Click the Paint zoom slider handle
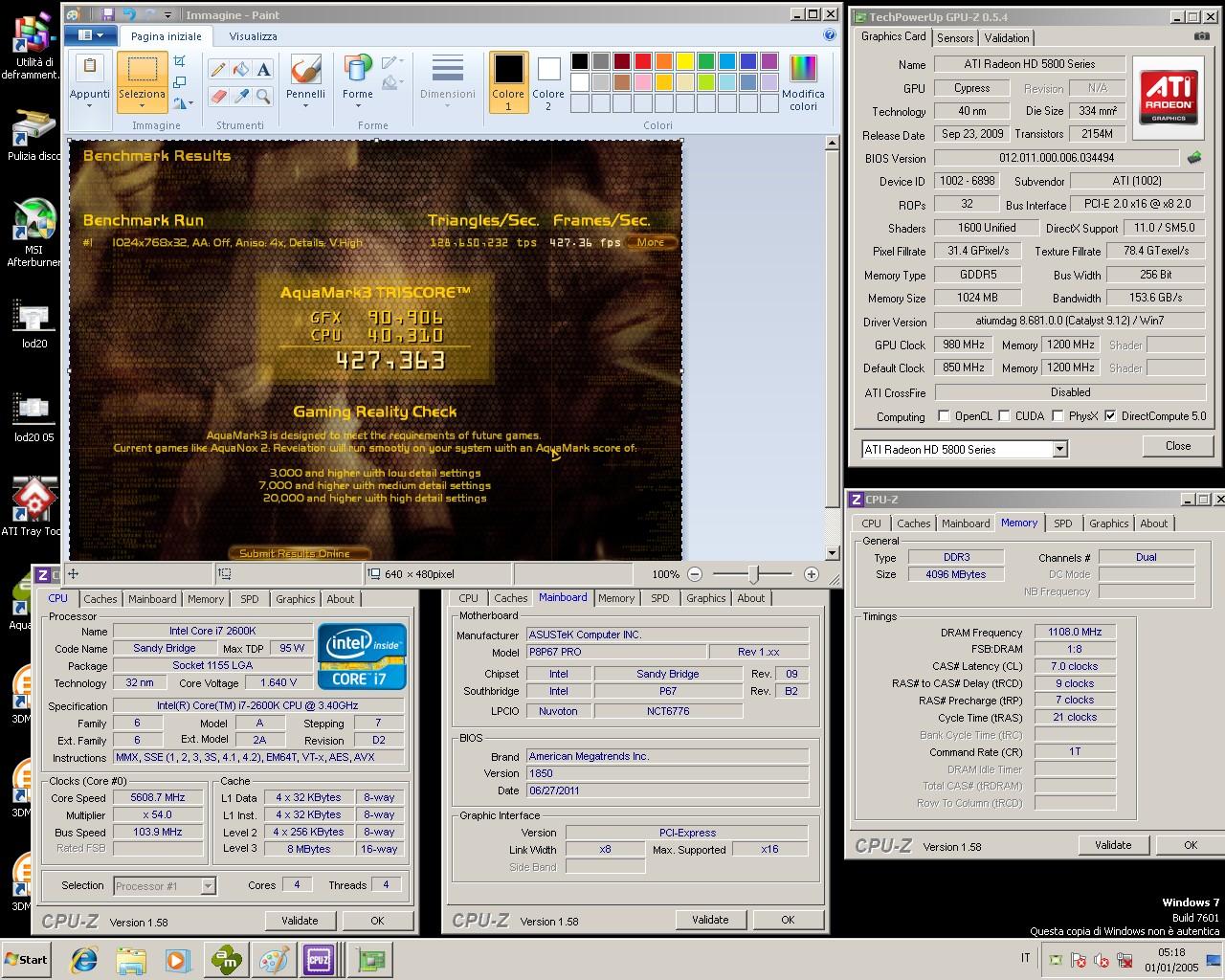1225x980 pixels. click(x=754, y=574)
